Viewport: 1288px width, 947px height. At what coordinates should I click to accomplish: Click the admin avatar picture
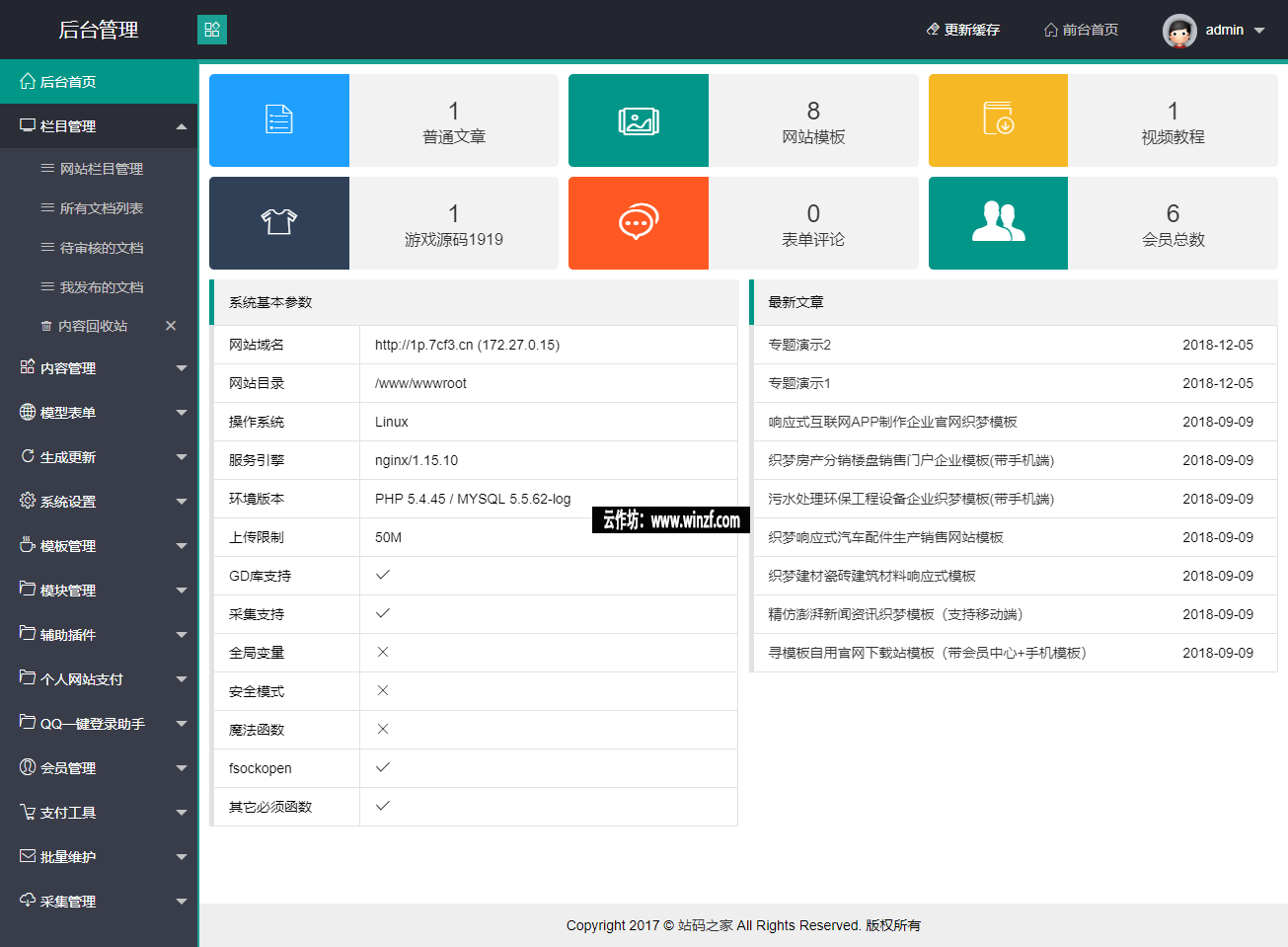[x=1179, y=31]
